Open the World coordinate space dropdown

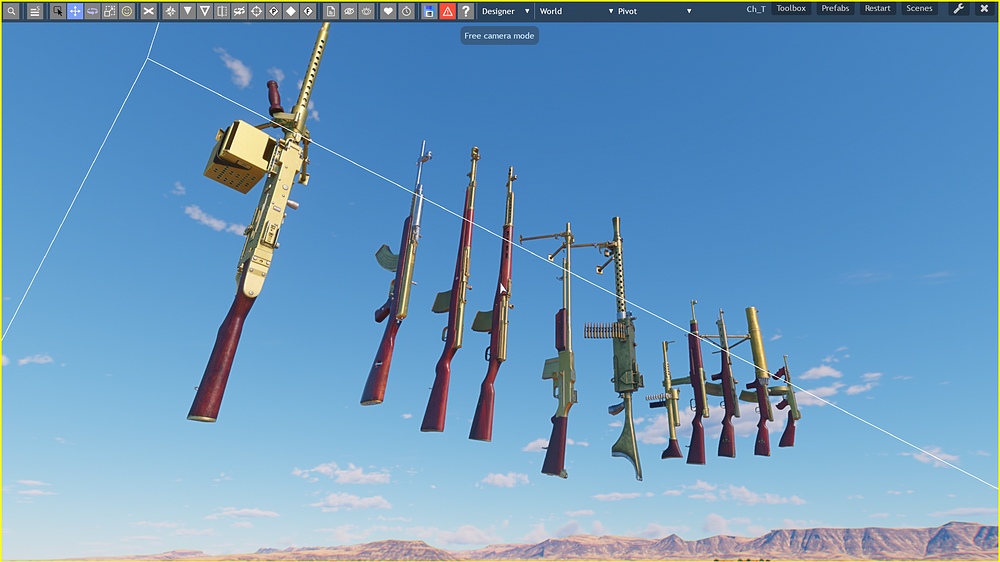[x=576, y=11]
